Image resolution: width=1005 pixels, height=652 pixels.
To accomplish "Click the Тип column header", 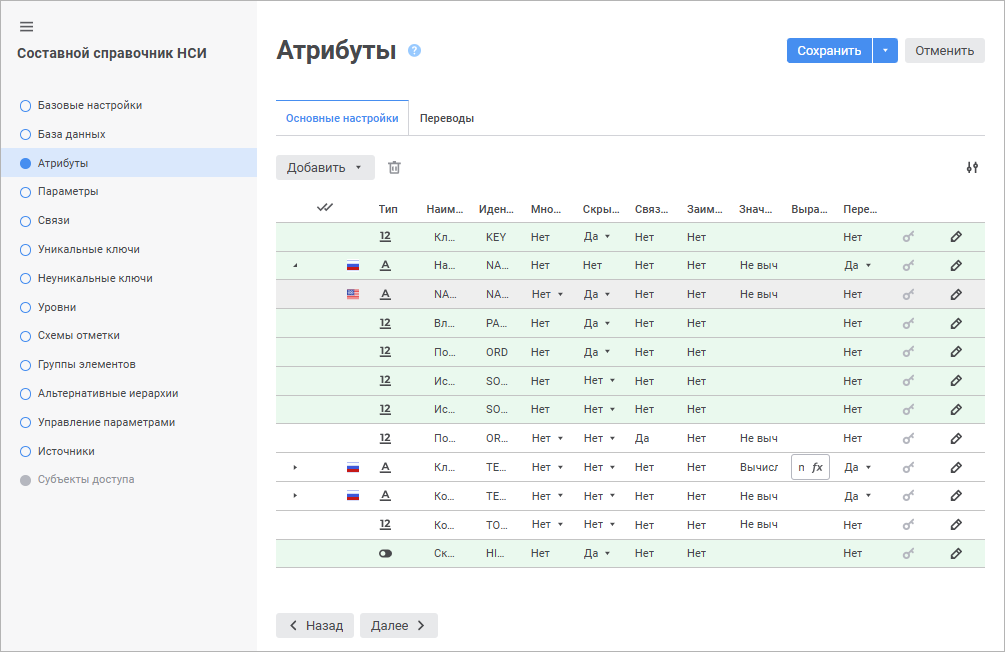I will (388, 209).
